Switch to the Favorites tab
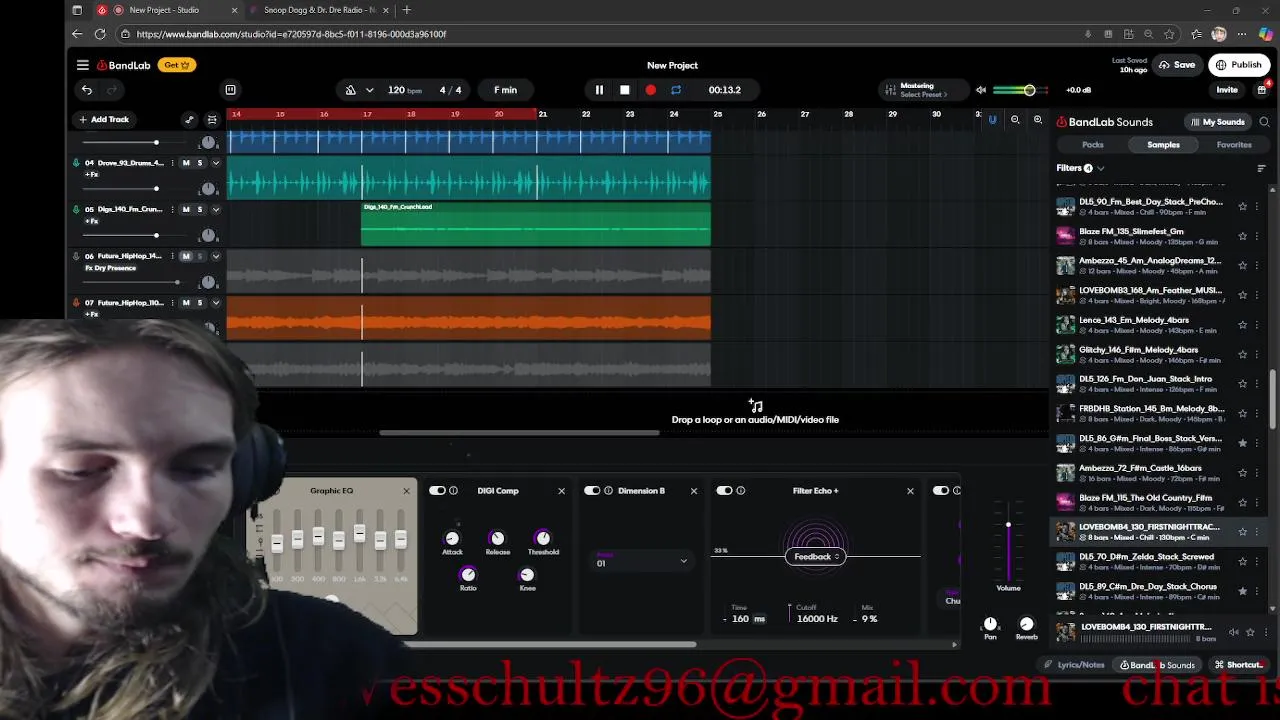The height and width of the screenshot is (720, 1280). pyautogui.click(x=1234, y=145)
